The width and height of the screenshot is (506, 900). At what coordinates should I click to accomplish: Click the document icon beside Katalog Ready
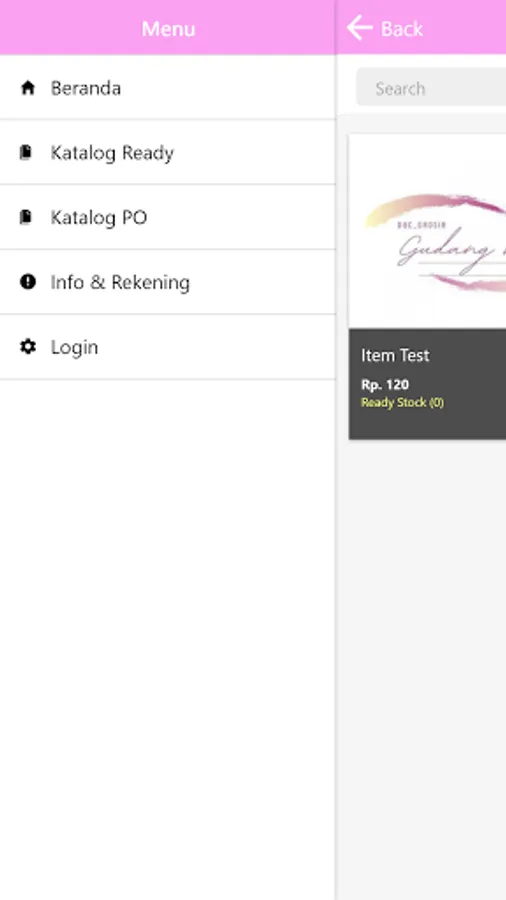[x=26, y=152]
